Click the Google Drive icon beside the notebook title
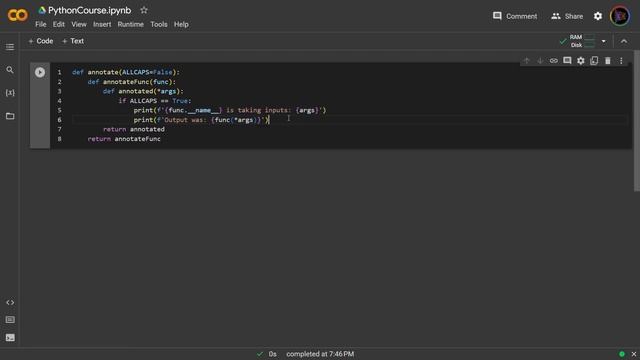This screenshot has height=360, width=640. [x=42, y=10]
